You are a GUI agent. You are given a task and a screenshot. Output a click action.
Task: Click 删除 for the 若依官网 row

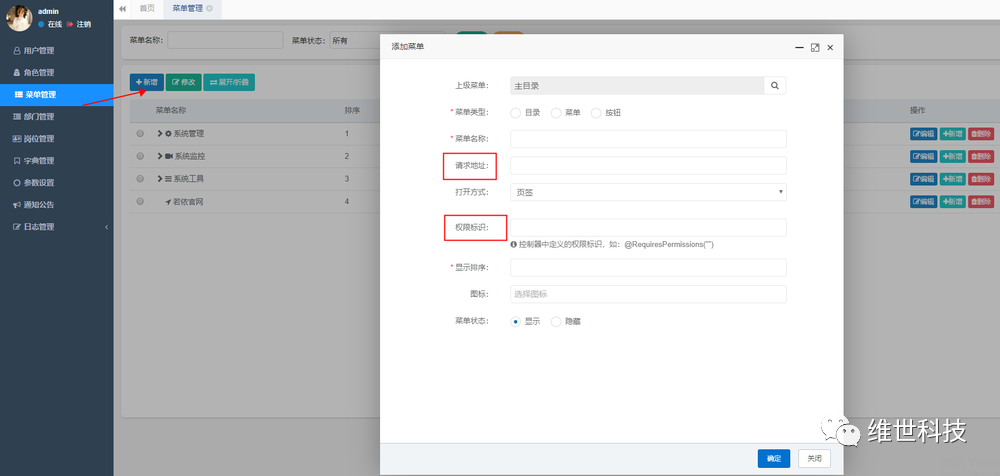[x=981, y=202]
